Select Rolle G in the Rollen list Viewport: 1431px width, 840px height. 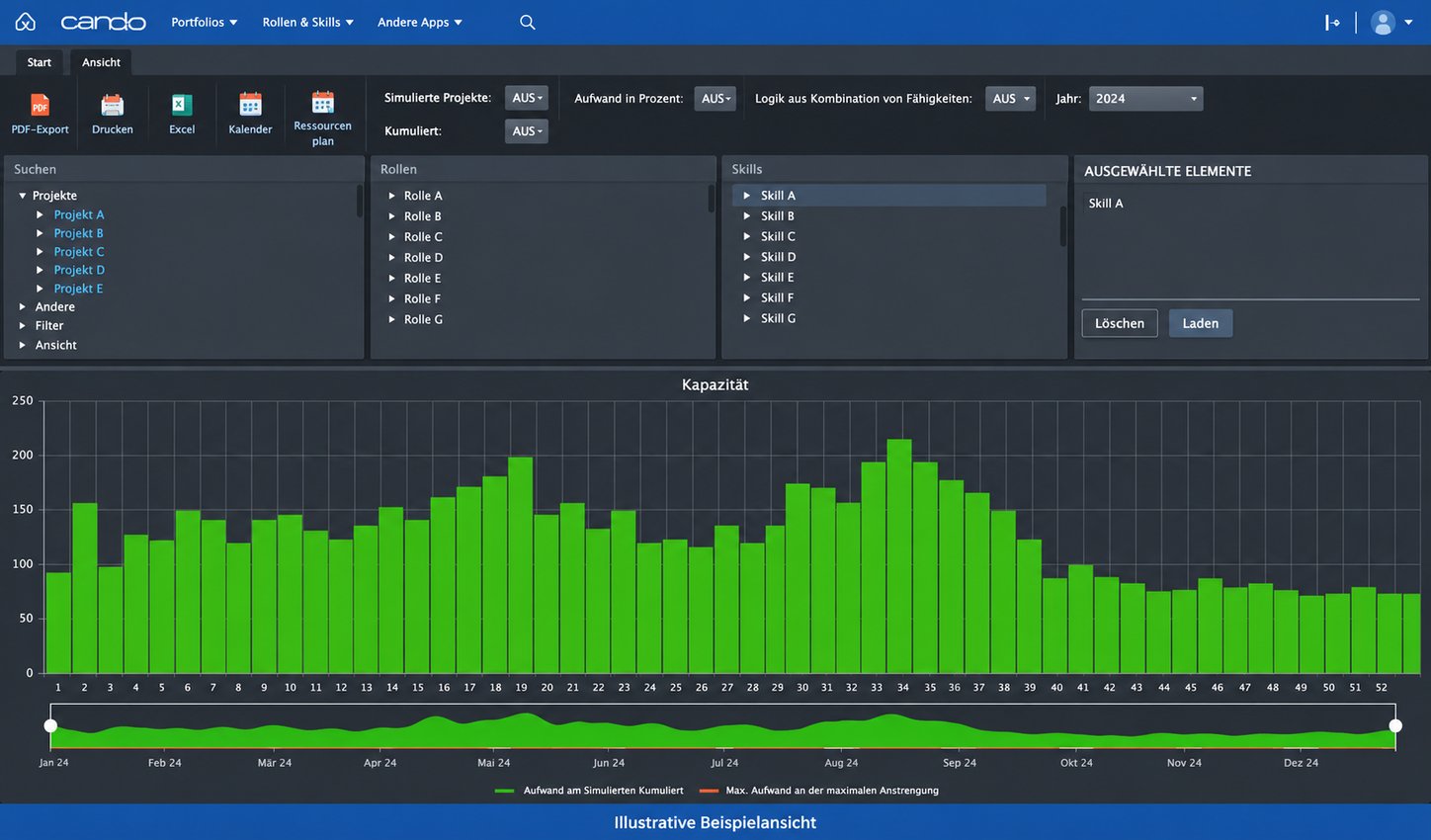pyautogui.click(x=423, y=319)
